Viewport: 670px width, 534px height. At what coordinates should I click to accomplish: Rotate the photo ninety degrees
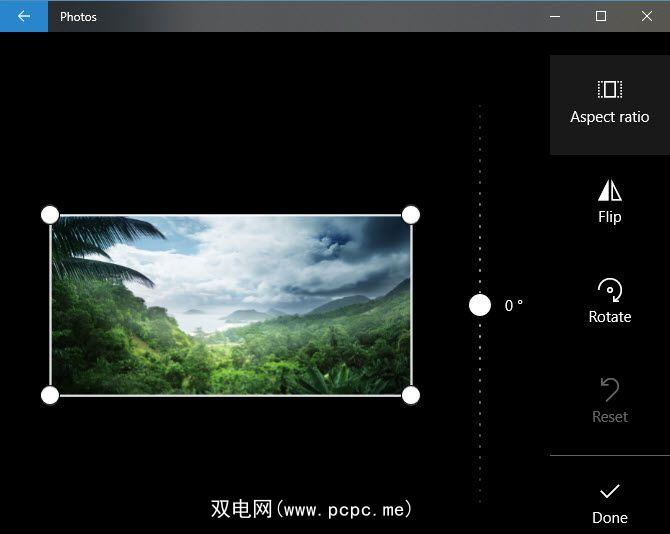point(610,302)
